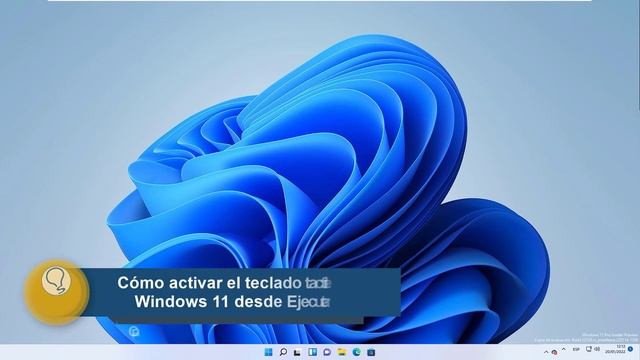Image resolution: width=640 pixels, height=360 pixels.
Task: Click the red tray icon next to chevron
Action: 554,352
